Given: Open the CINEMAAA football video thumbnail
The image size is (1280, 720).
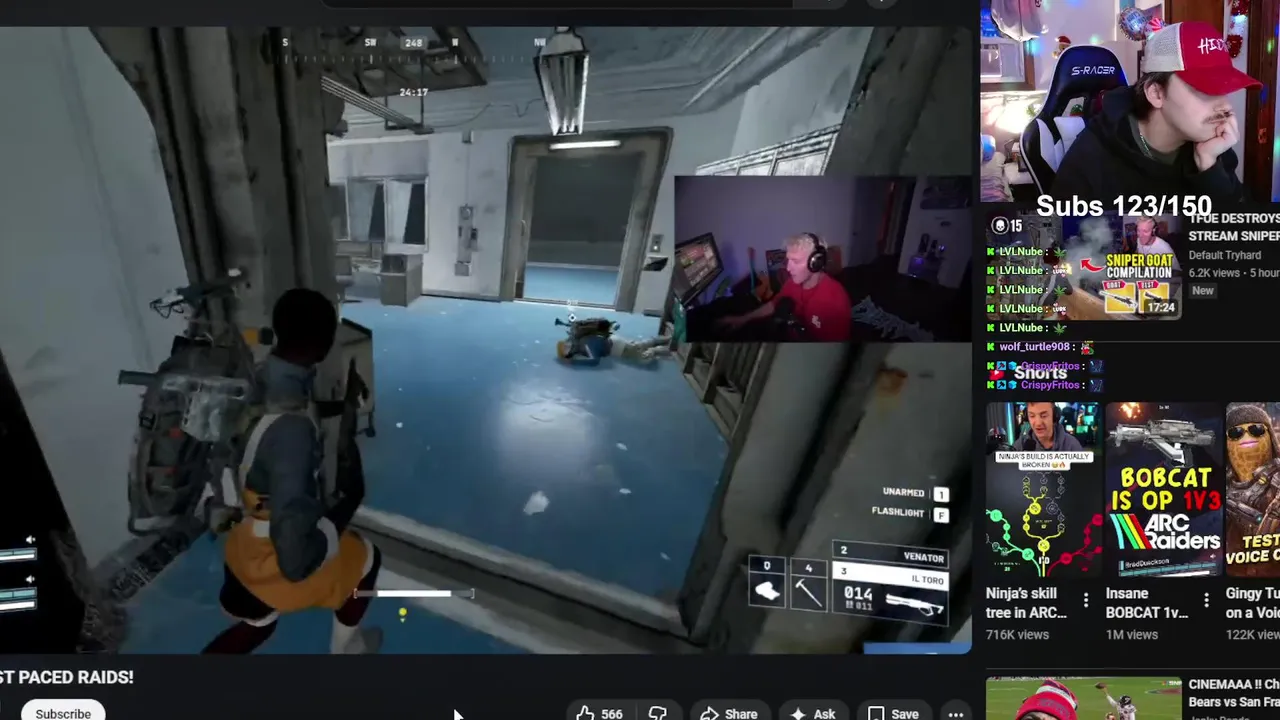Looking at the screenshot, I should coord(1083,698).
